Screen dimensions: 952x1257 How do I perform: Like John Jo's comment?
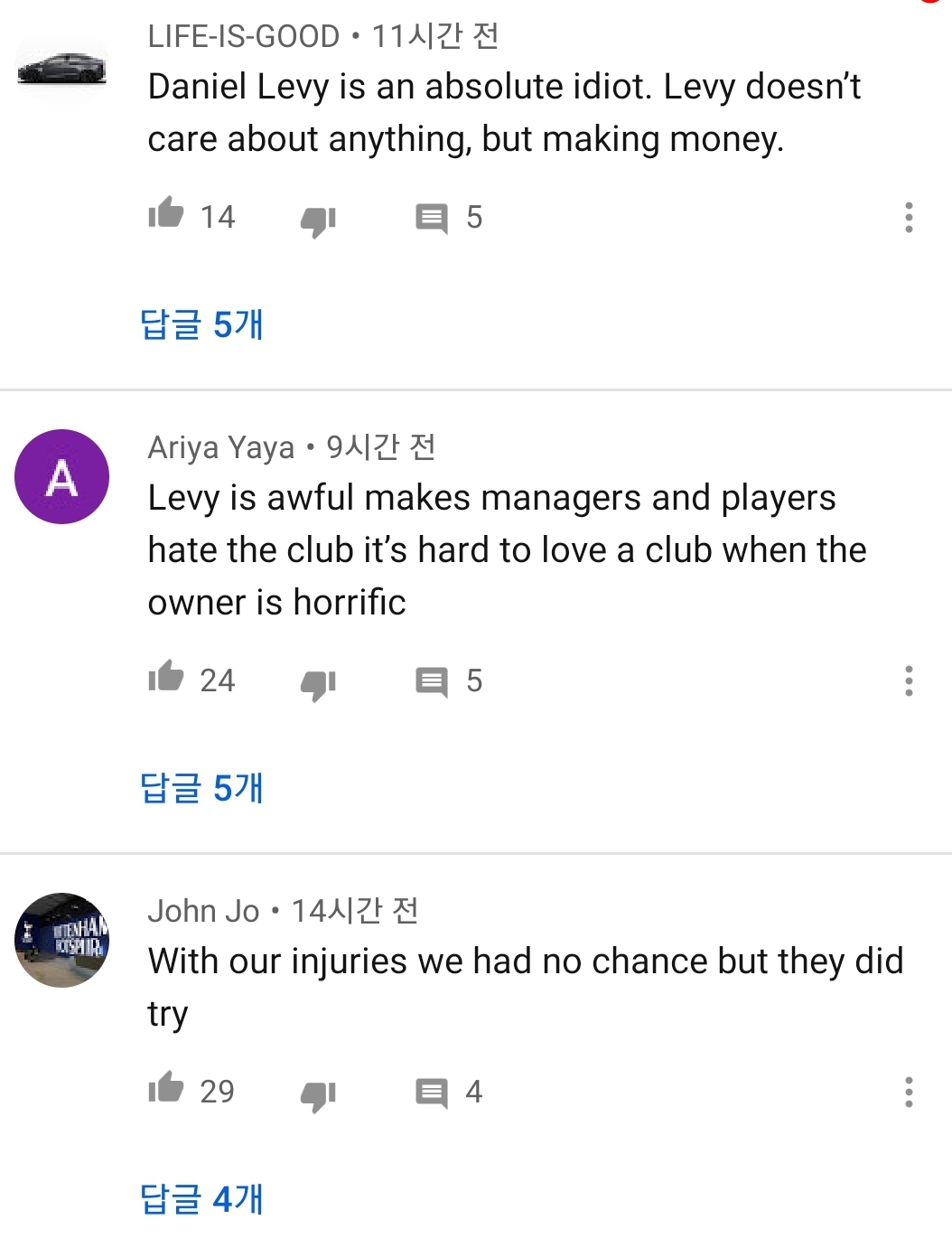(166, 1089)
